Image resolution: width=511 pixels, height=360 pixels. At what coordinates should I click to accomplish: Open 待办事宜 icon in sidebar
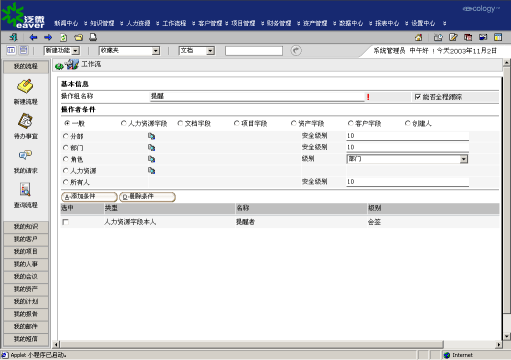(x=25, y=121)
